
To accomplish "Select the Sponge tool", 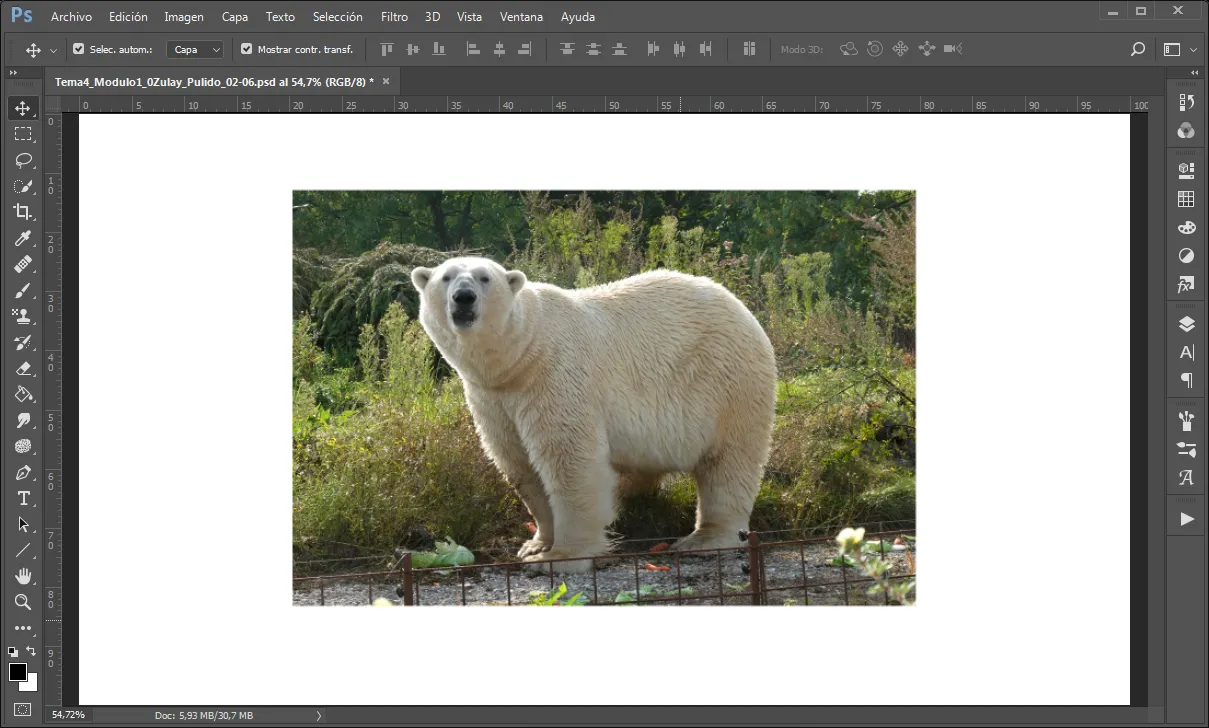I will click(x=23, y=446).
